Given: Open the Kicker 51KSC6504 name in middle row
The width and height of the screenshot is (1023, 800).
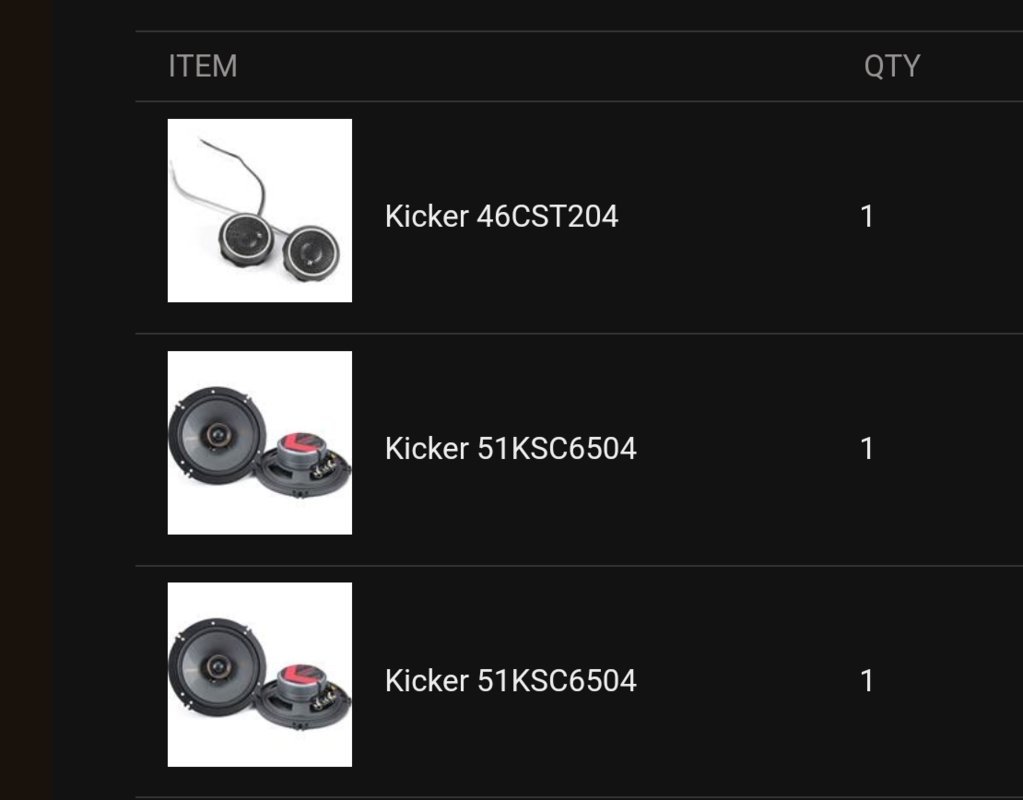Looking at the screenshot, I should (x=510, y=449).
